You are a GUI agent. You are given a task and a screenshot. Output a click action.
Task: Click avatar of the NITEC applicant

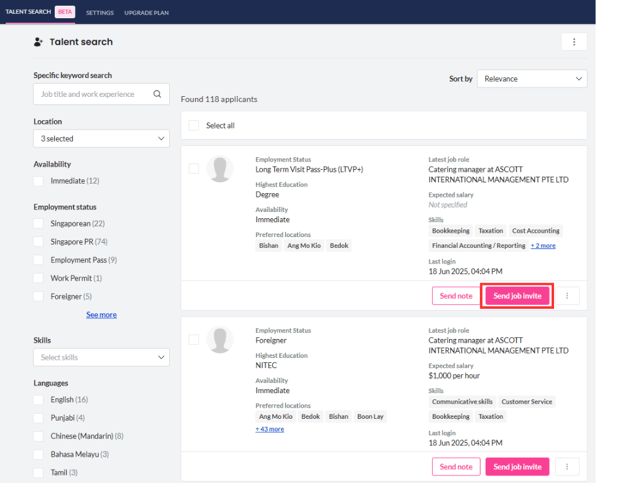(x=220, y=340)
